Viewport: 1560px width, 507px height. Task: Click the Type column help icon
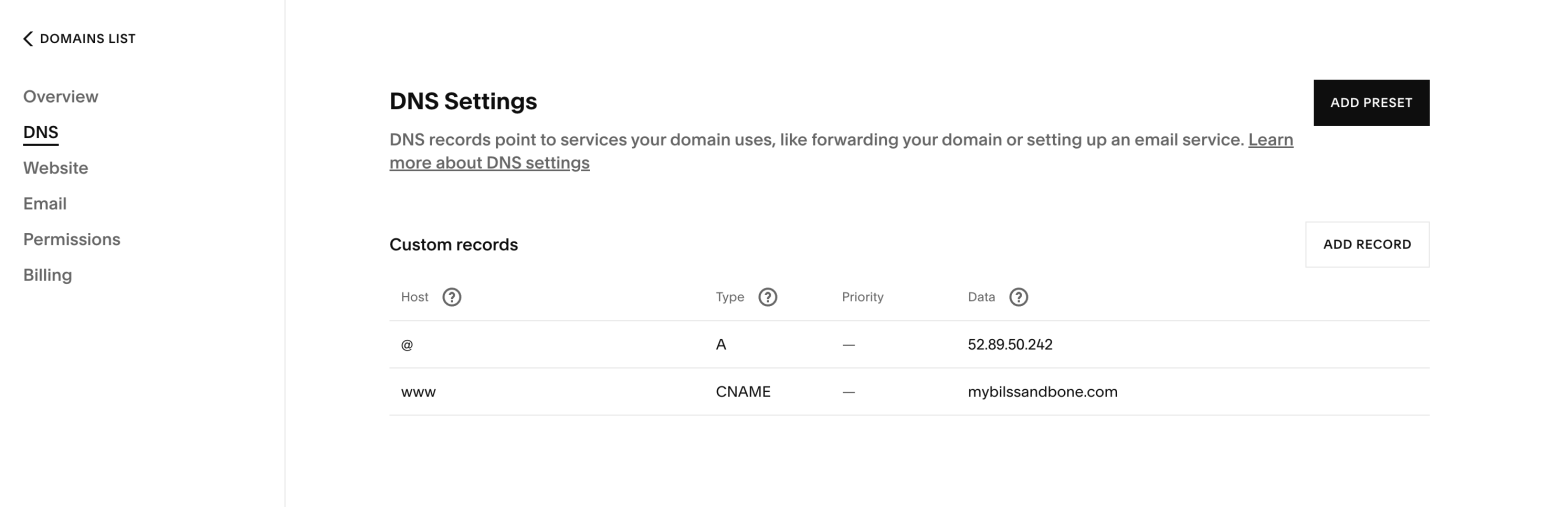[x=768, y=297]
